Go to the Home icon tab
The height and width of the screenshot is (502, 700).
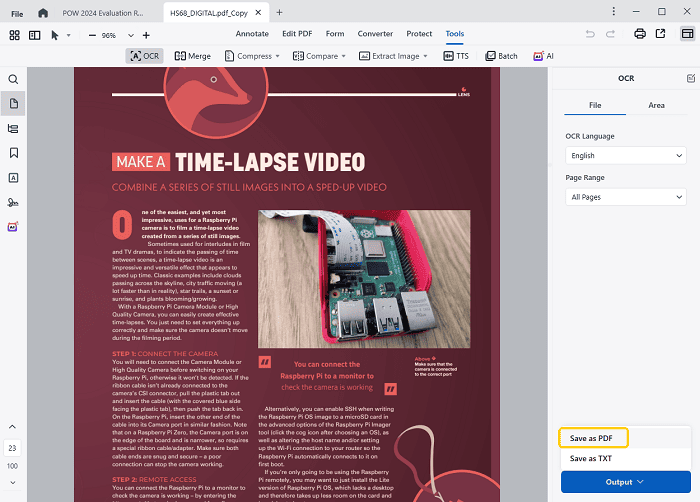click(x=42, y=12)
